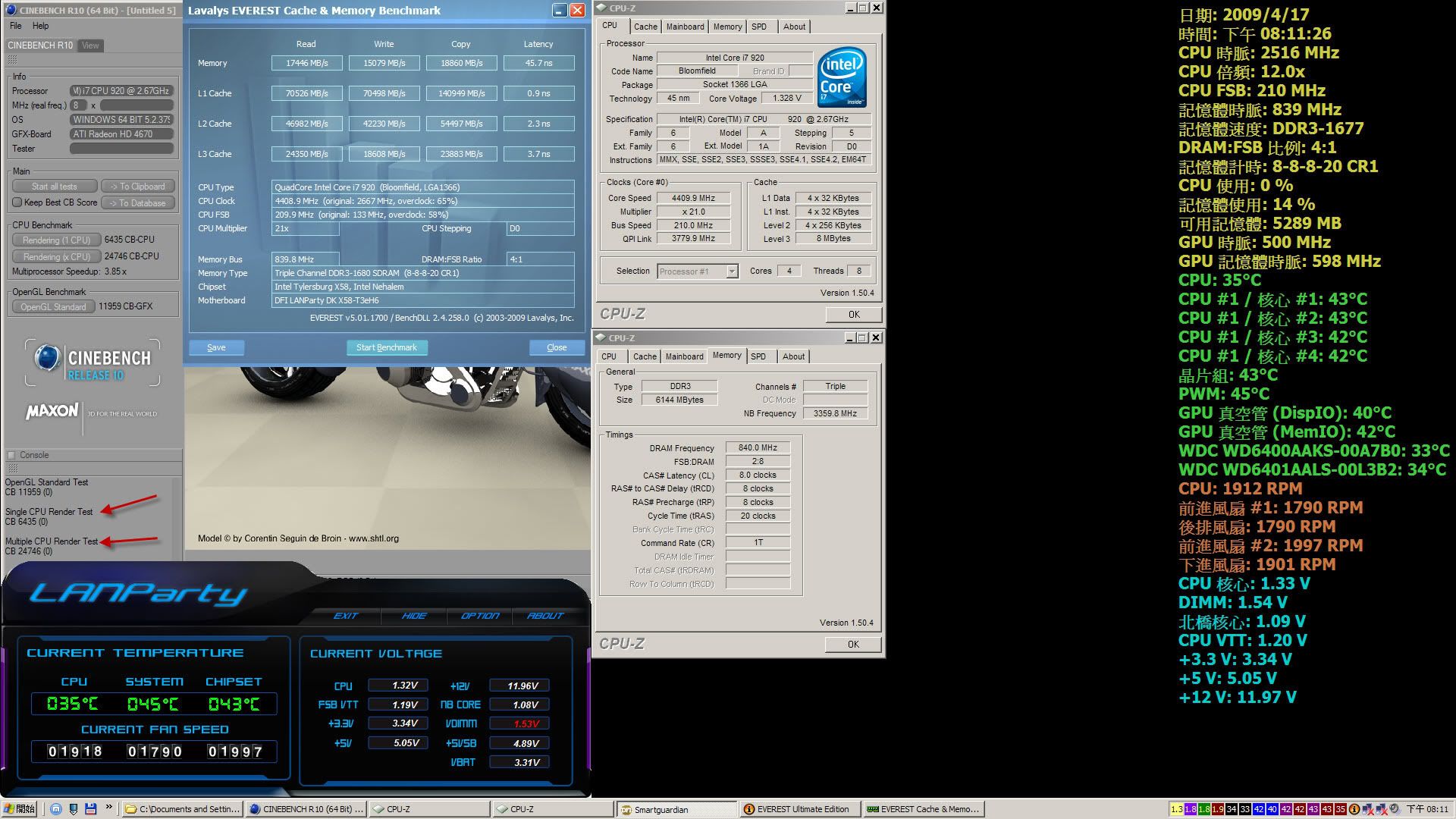Open SPD tab in lower CPU-Z window
1456x819 pixels.
coord(758,356)
